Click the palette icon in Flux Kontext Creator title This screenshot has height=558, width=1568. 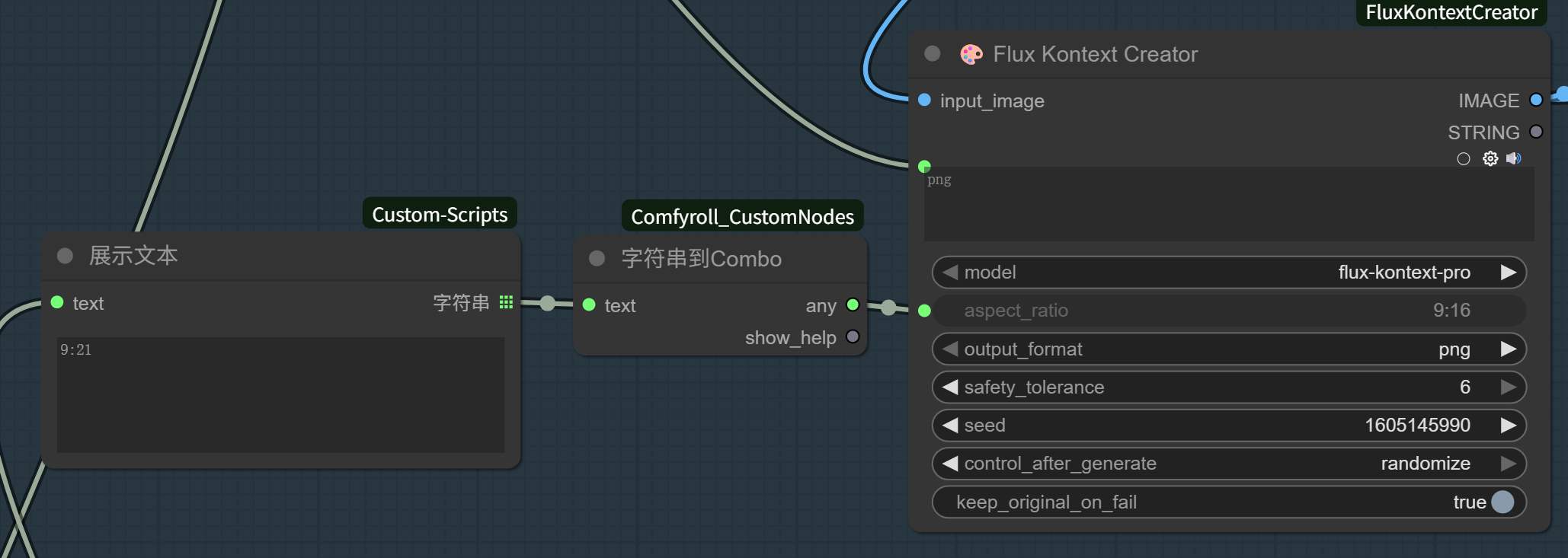click(971, 54)
